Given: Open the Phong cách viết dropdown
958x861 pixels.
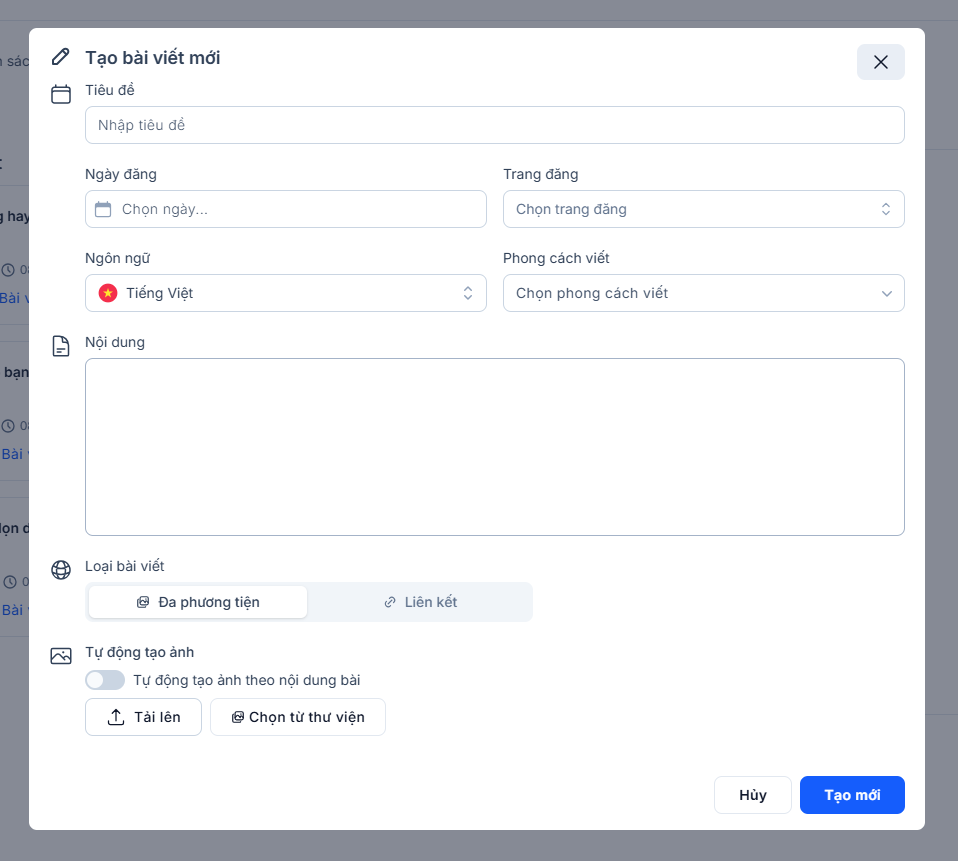Looking at the screenshot, I should tap(703, 293).
